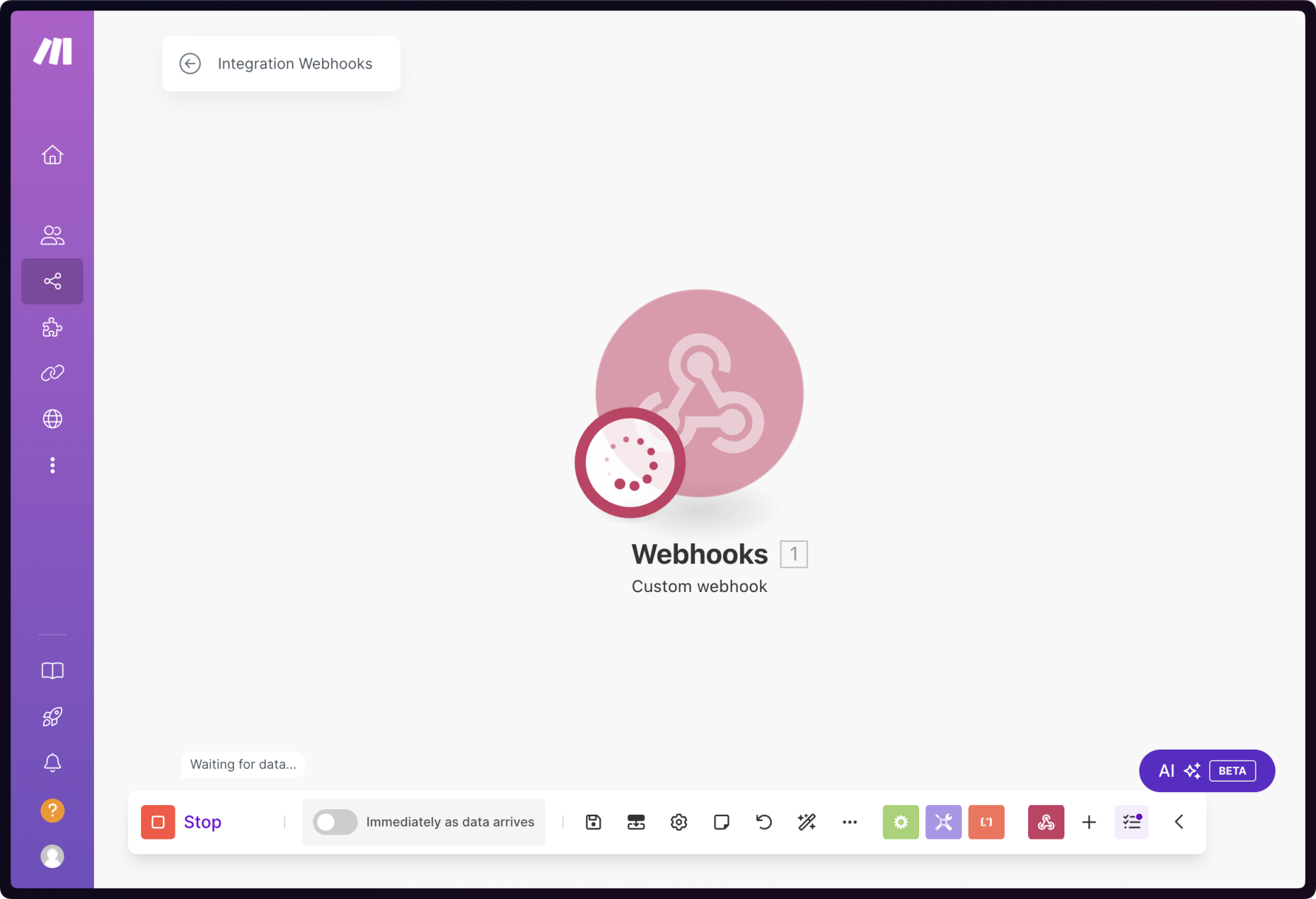Viewport: 1316px width, 899px height.
Task: Open the AI Beta assistant
Action: click(x=1206, y=770)
